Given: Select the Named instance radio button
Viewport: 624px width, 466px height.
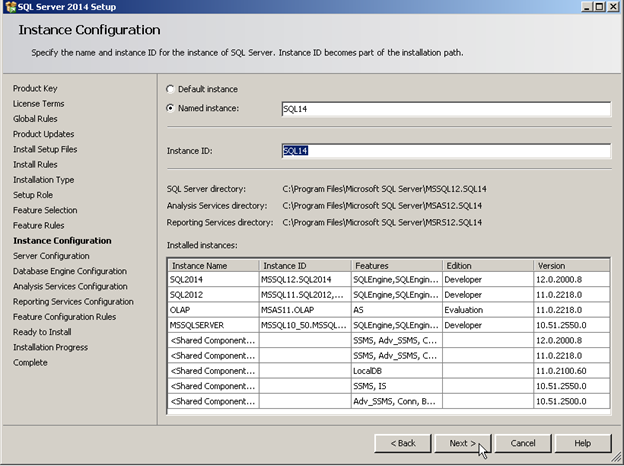Looking at the screenshot, I should (170, 108).
